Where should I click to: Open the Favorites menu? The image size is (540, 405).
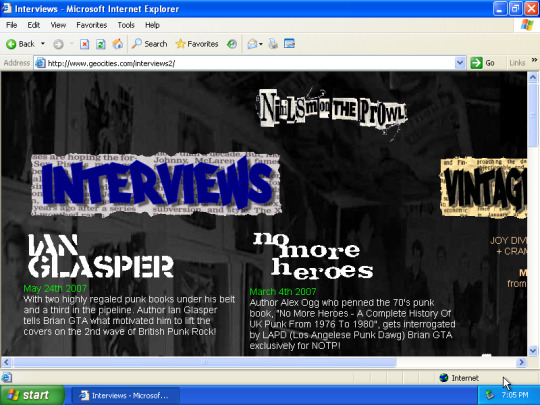[x=92, y=25]
